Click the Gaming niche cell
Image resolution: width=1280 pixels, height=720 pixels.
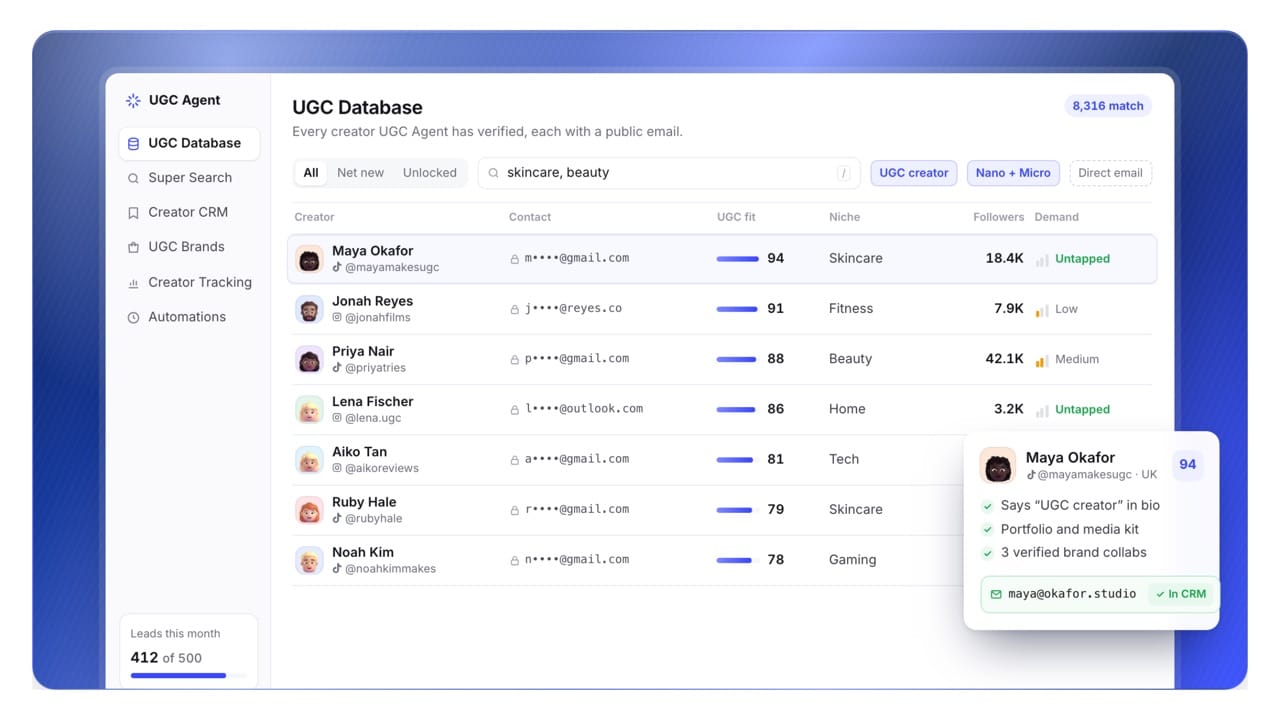tap(852, 560)
